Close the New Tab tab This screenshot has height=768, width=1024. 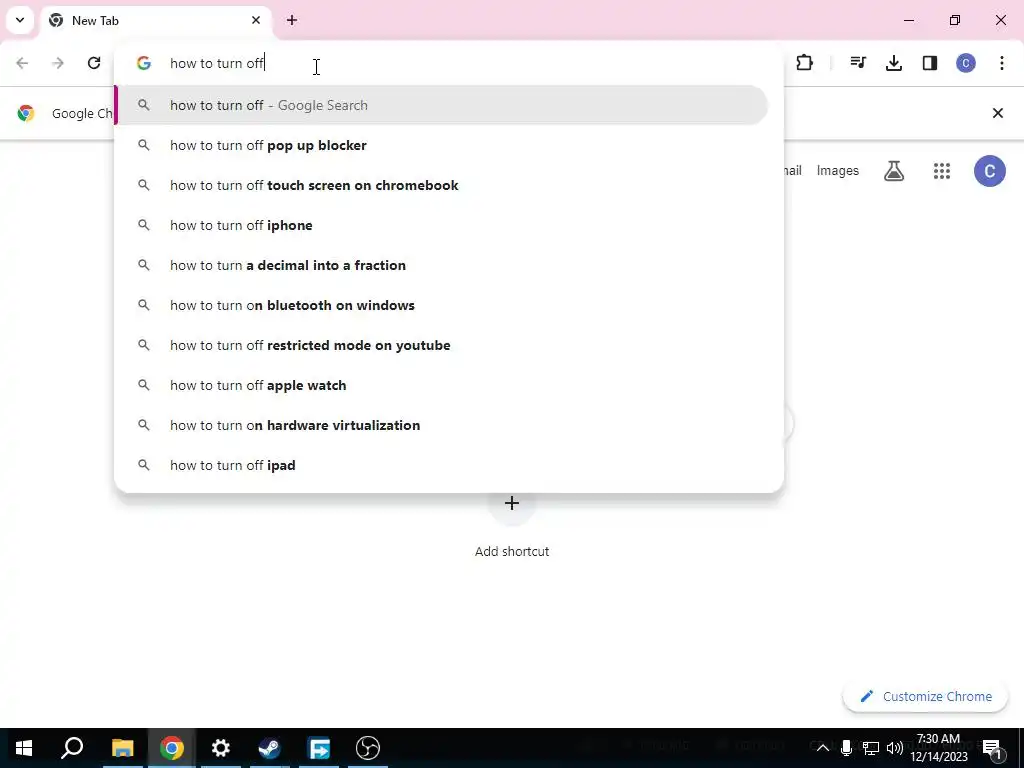click(256, 20)
